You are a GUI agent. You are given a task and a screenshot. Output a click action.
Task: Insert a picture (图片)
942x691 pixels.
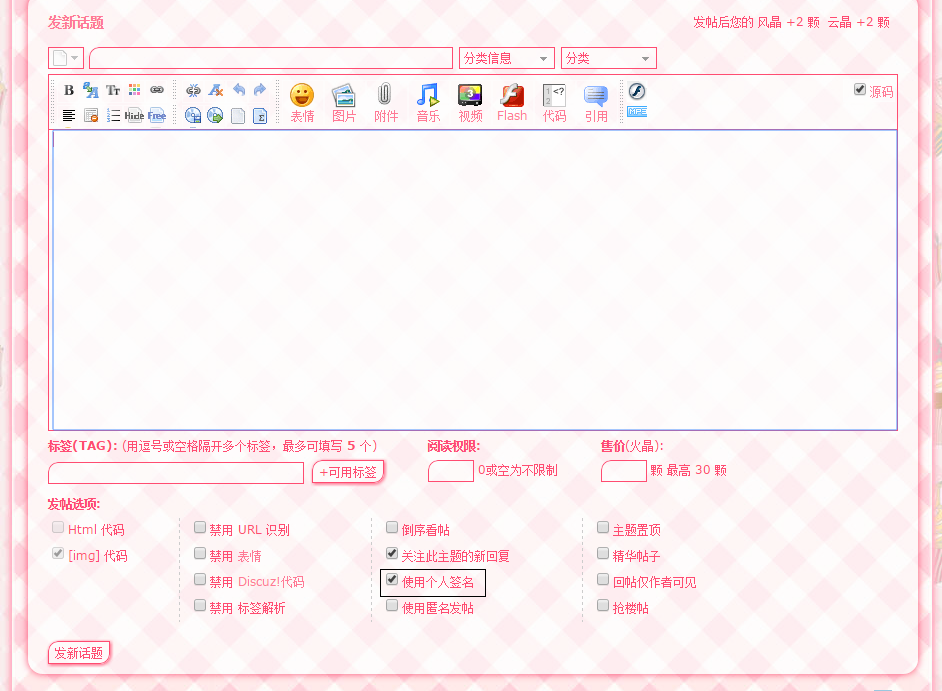[344, 103]
